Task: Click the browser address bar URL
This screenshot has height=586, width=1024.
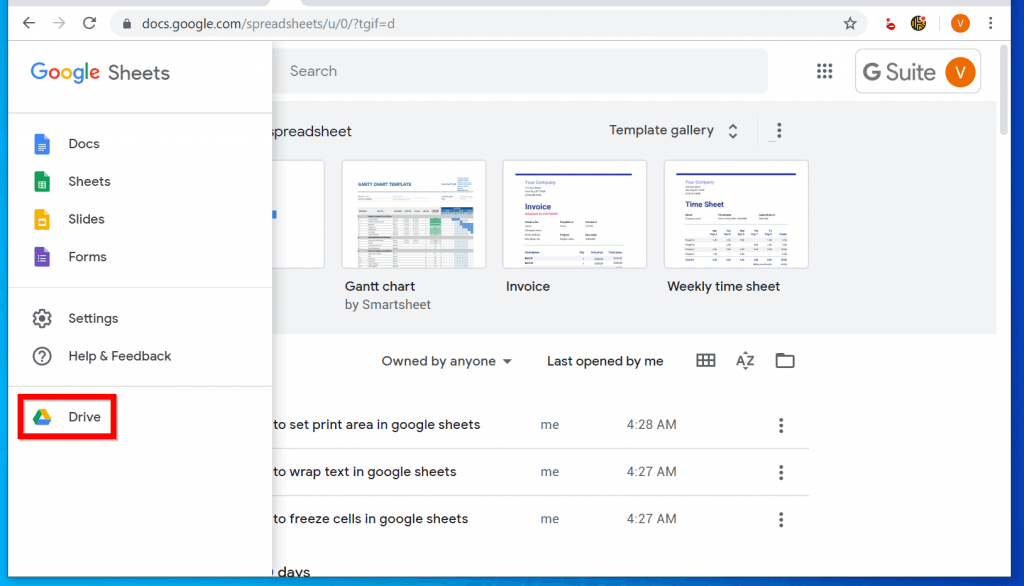Action: [268, 24]
